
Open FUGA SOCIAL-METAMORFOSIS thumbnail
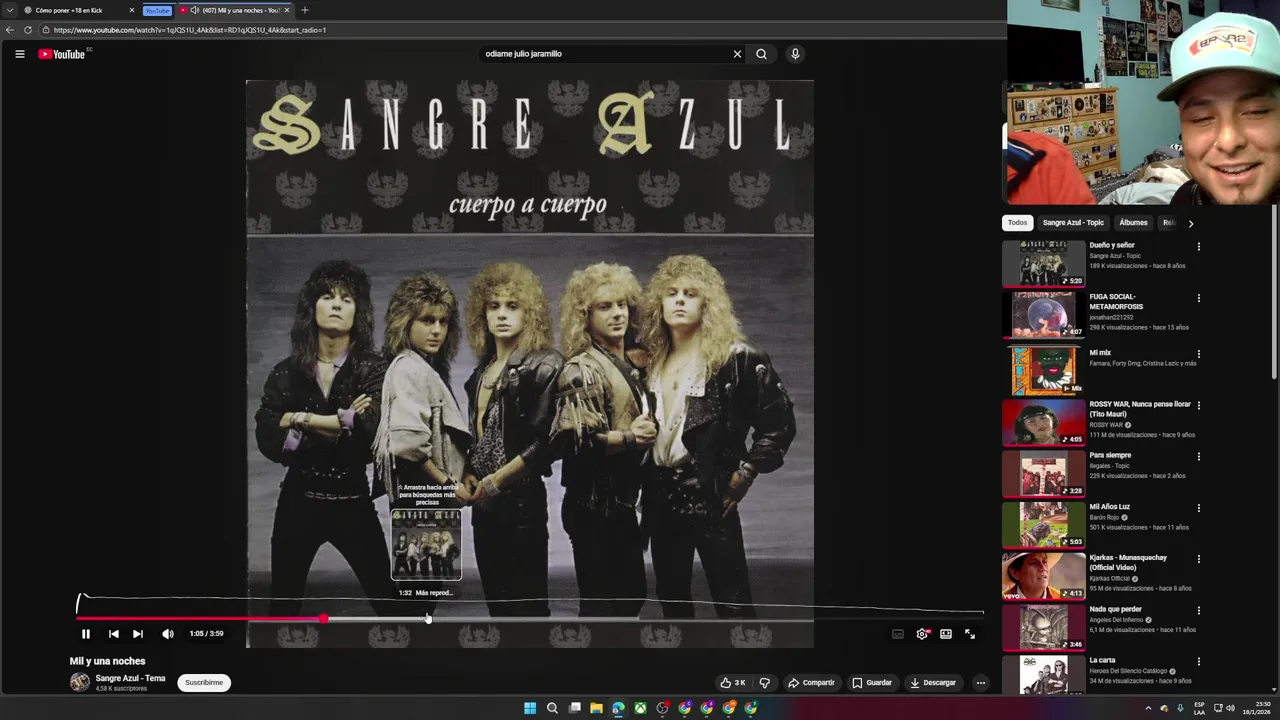[1044, 315]
